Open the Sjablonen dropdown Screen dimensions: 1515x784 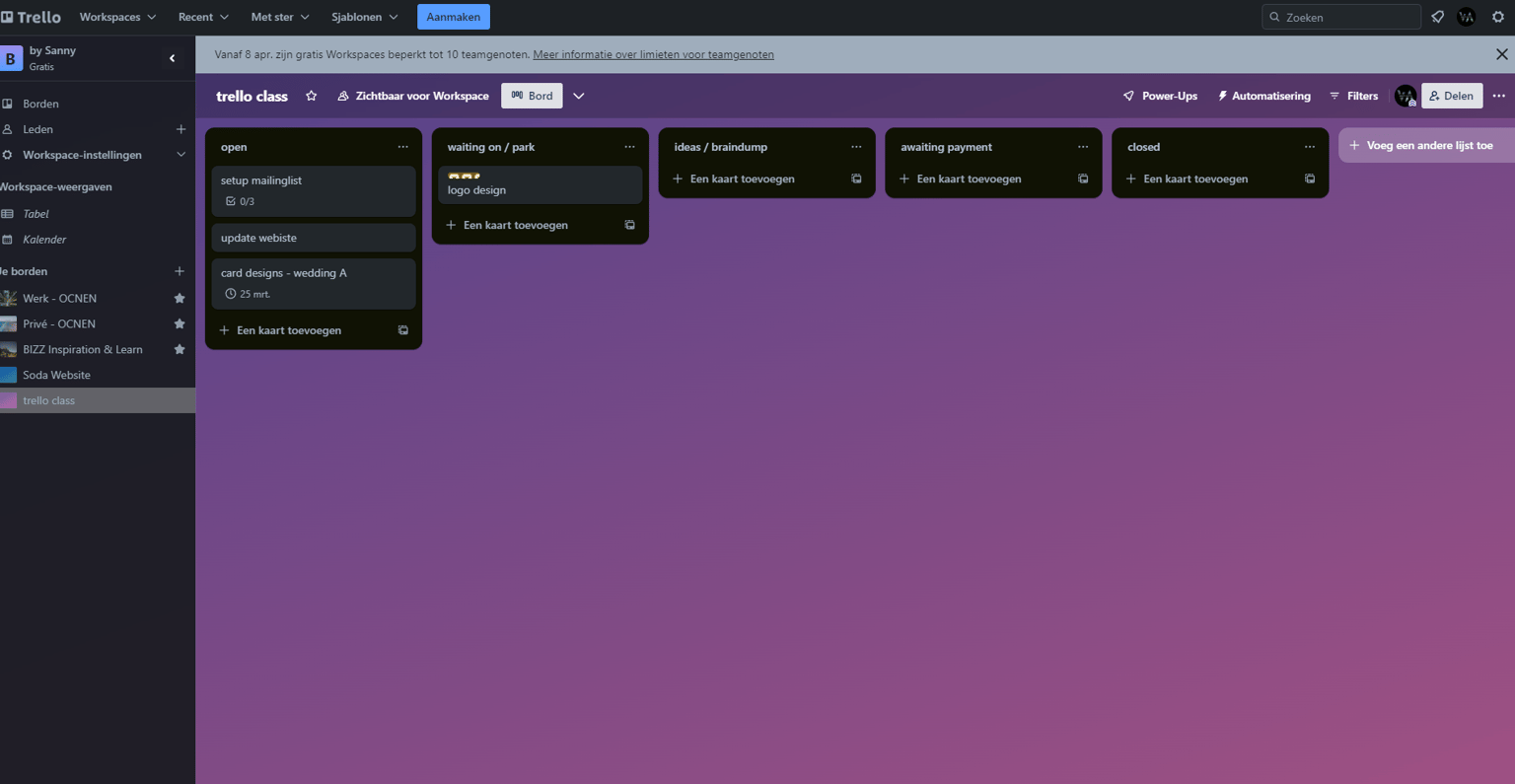(x=365, y=17)
